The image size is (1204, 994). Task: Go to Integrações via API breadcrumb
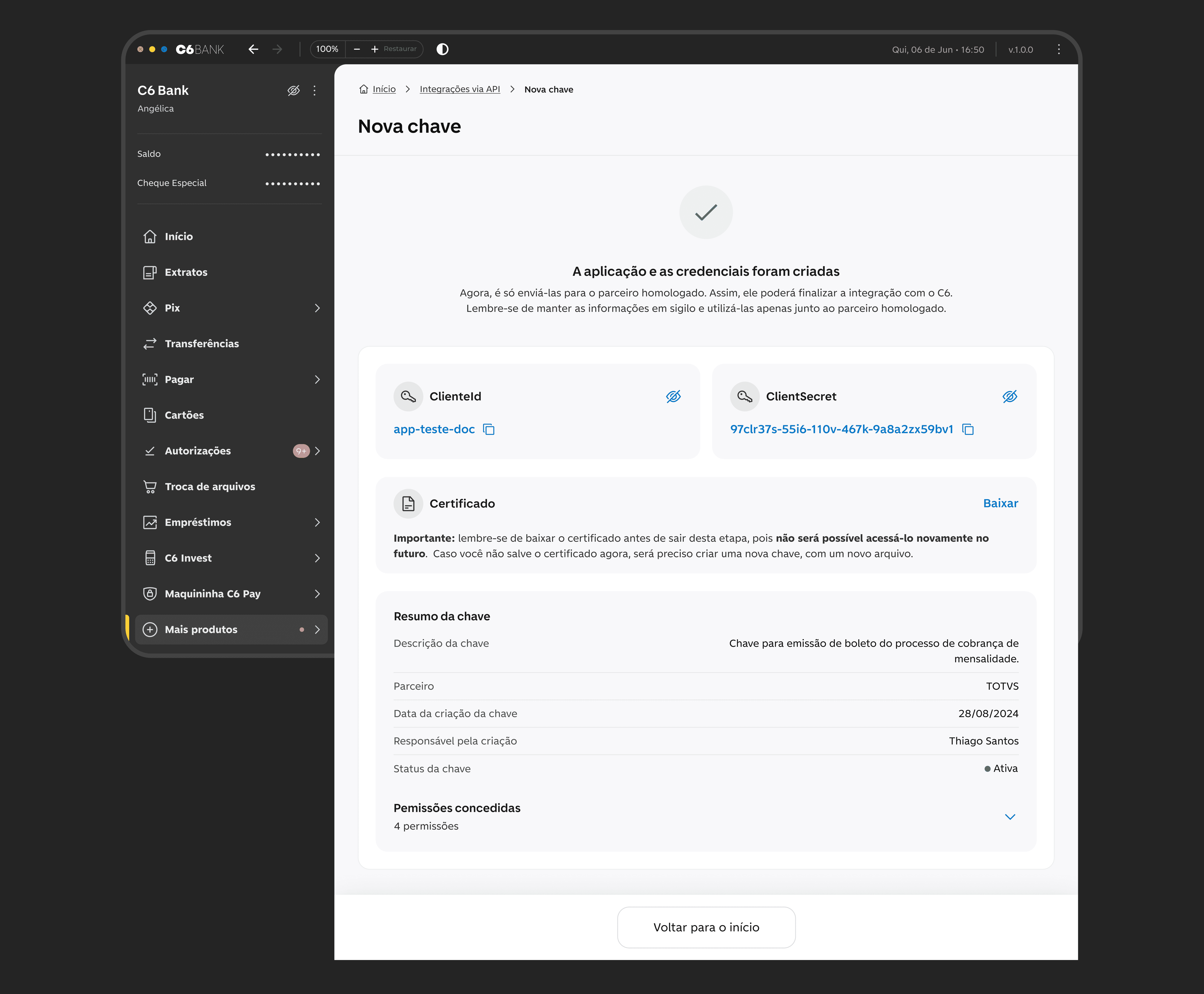point(459,89)
